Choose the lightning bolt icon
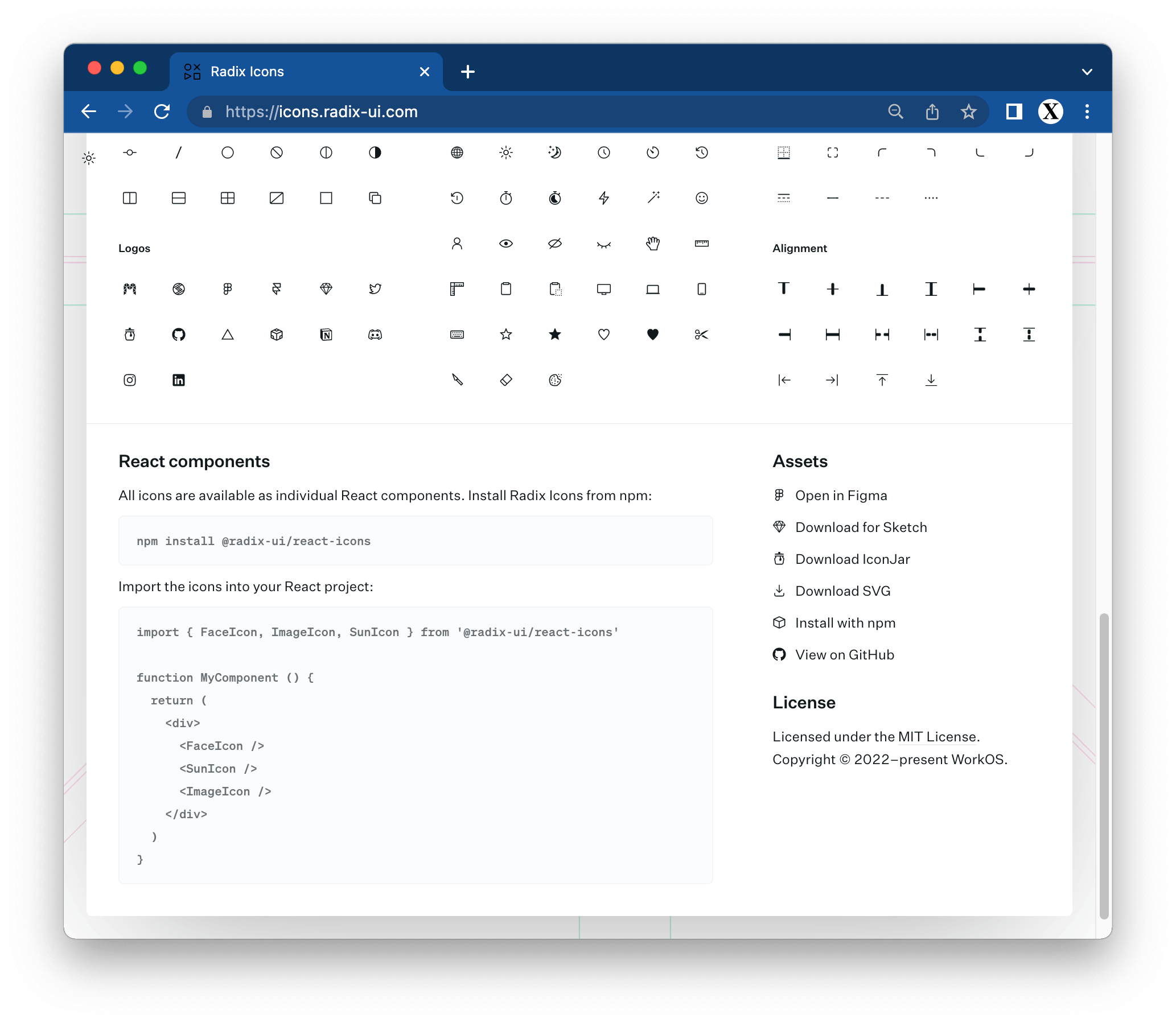1176x1023 pixels. coord(604,198)
